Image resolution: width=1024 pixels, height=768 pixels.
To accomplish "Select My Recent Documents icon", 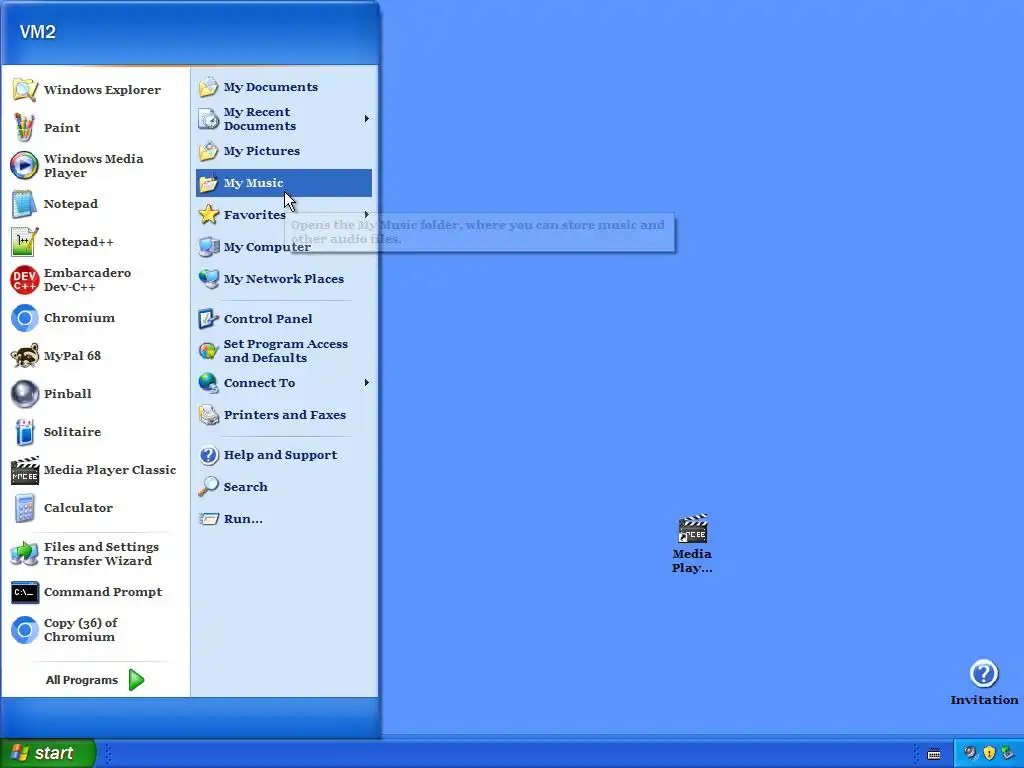I will 208,119.
